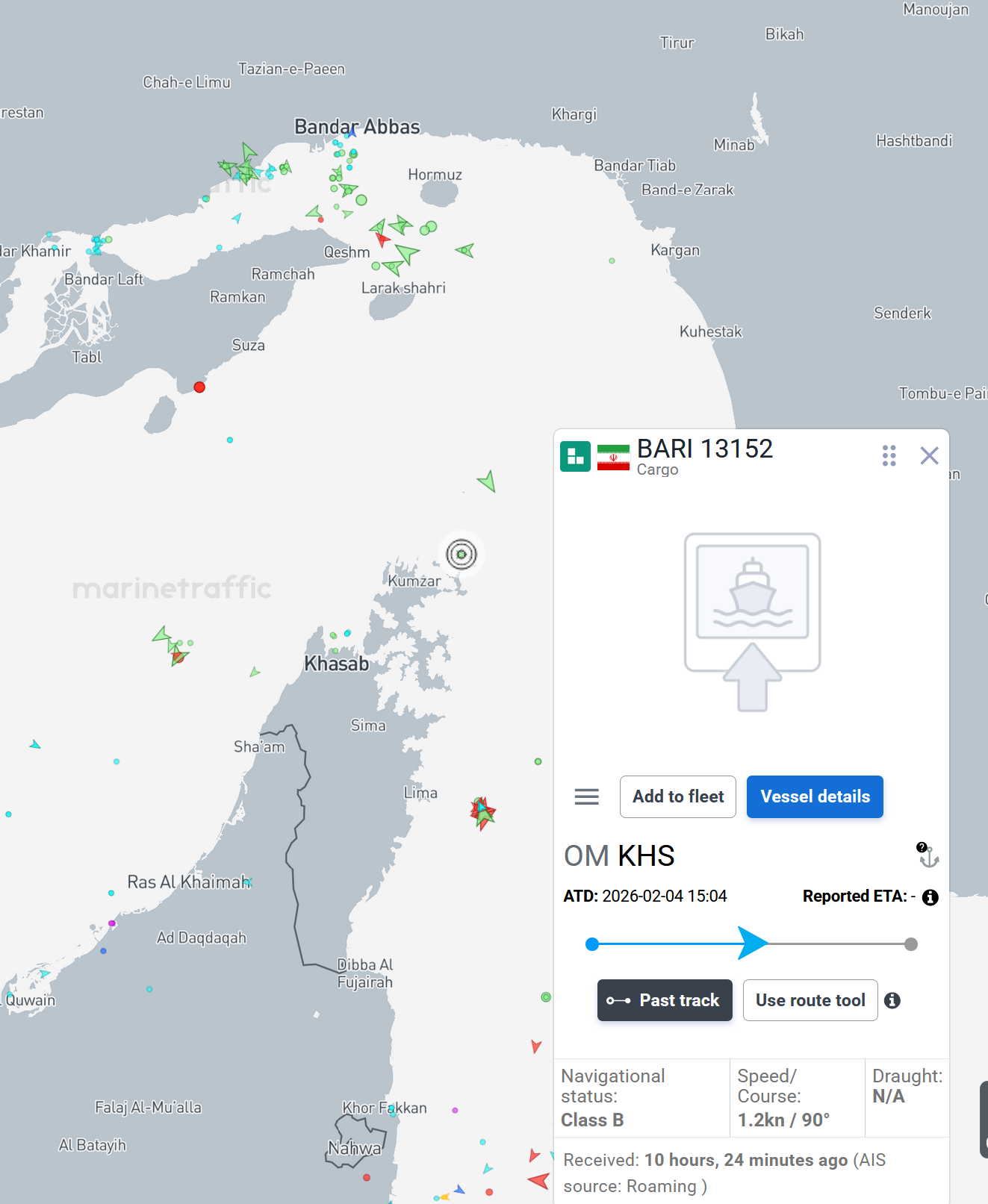Click the Khasab map label
Viewport: 988px width, 1204px height.
(x=336, y=664)
